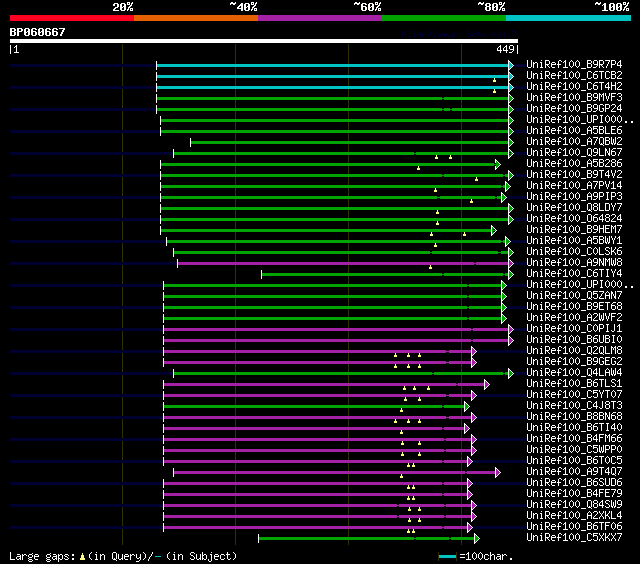Click the cyan ~100% identity legend segment

coord(568,18)
